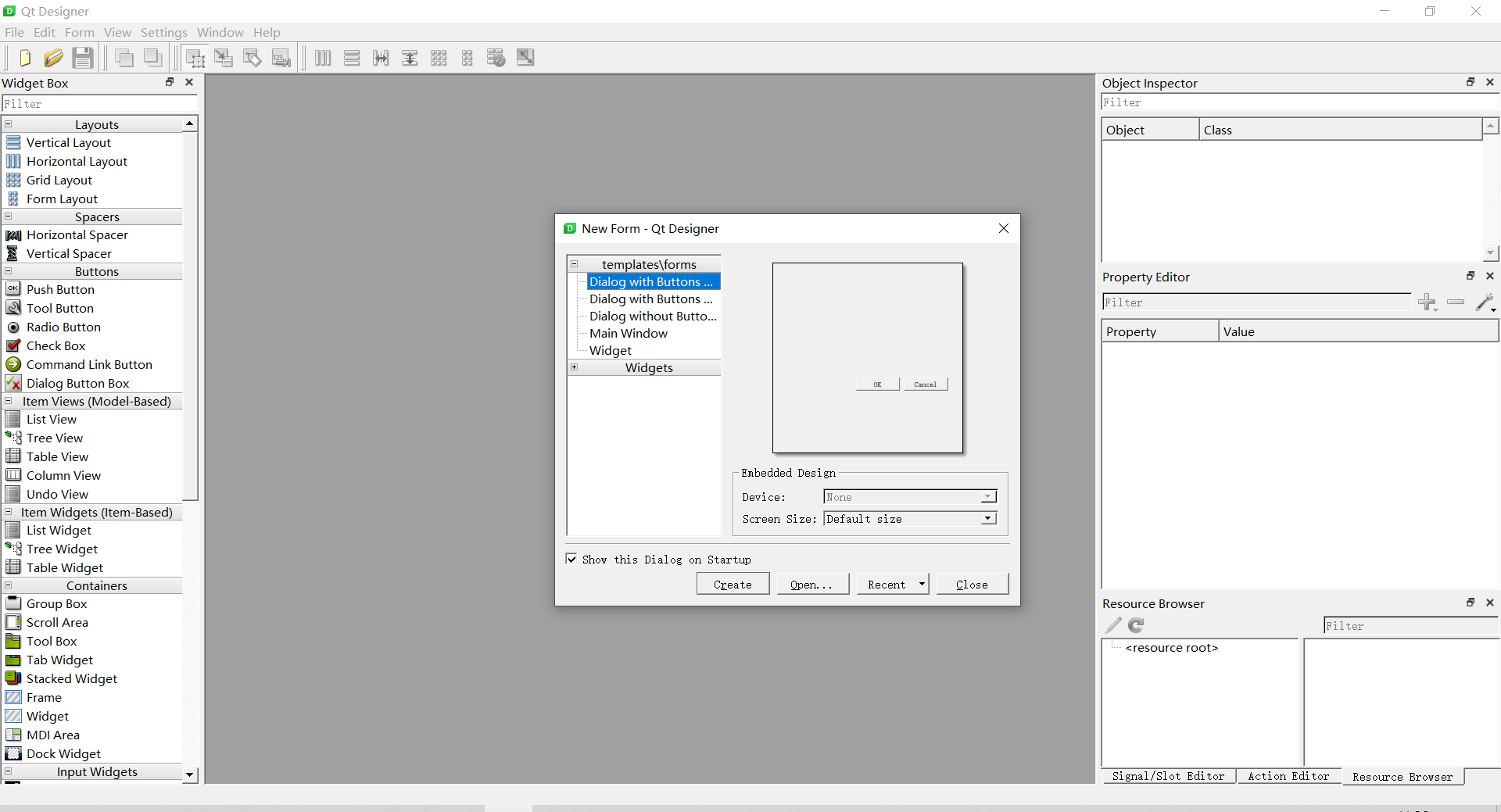The width and height of the screenshot is (1501, 812).
Task: Open the Form menu
Action: (79, 32)
